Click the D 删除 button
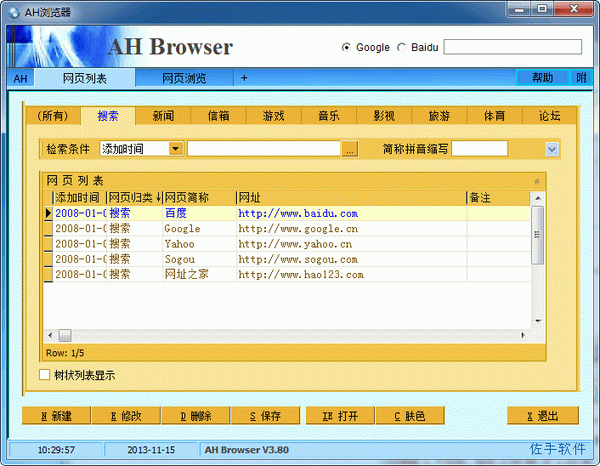Viewport: 600px width, 466px height. coord(196,416)
